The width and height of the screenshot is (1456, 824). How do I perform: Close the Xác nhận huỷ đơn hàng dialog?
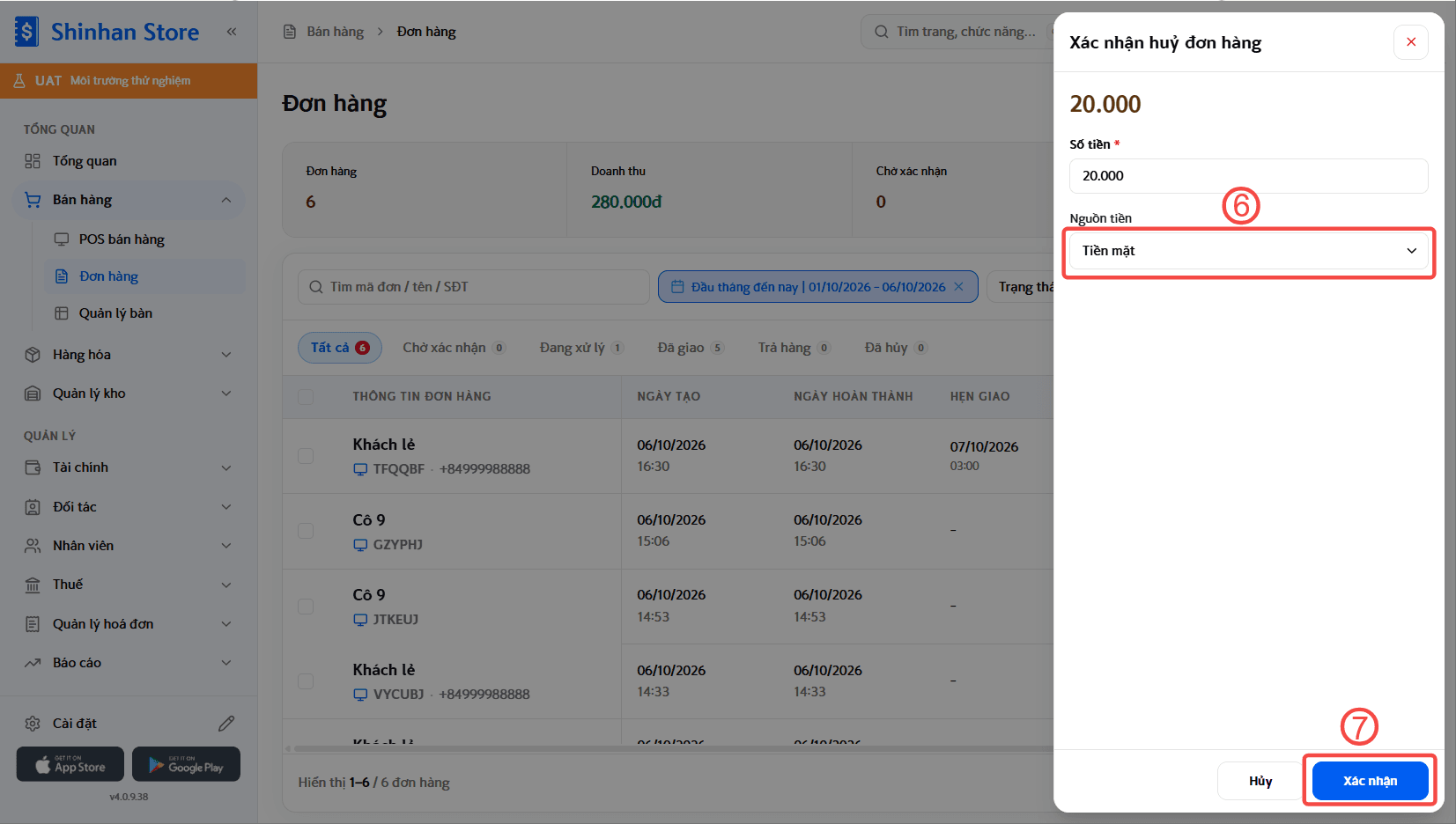(1411, 42)
